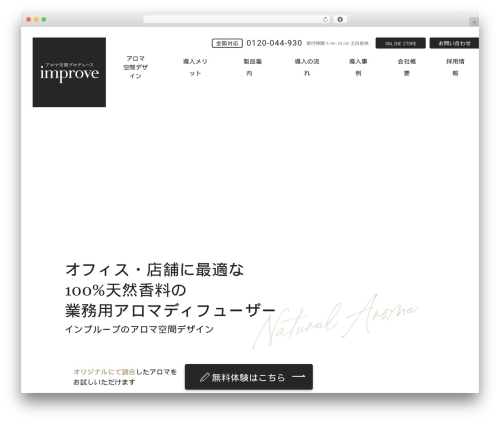Click the yellow minimize window dot
Screen dimensions: 500x423
[36, 20]
